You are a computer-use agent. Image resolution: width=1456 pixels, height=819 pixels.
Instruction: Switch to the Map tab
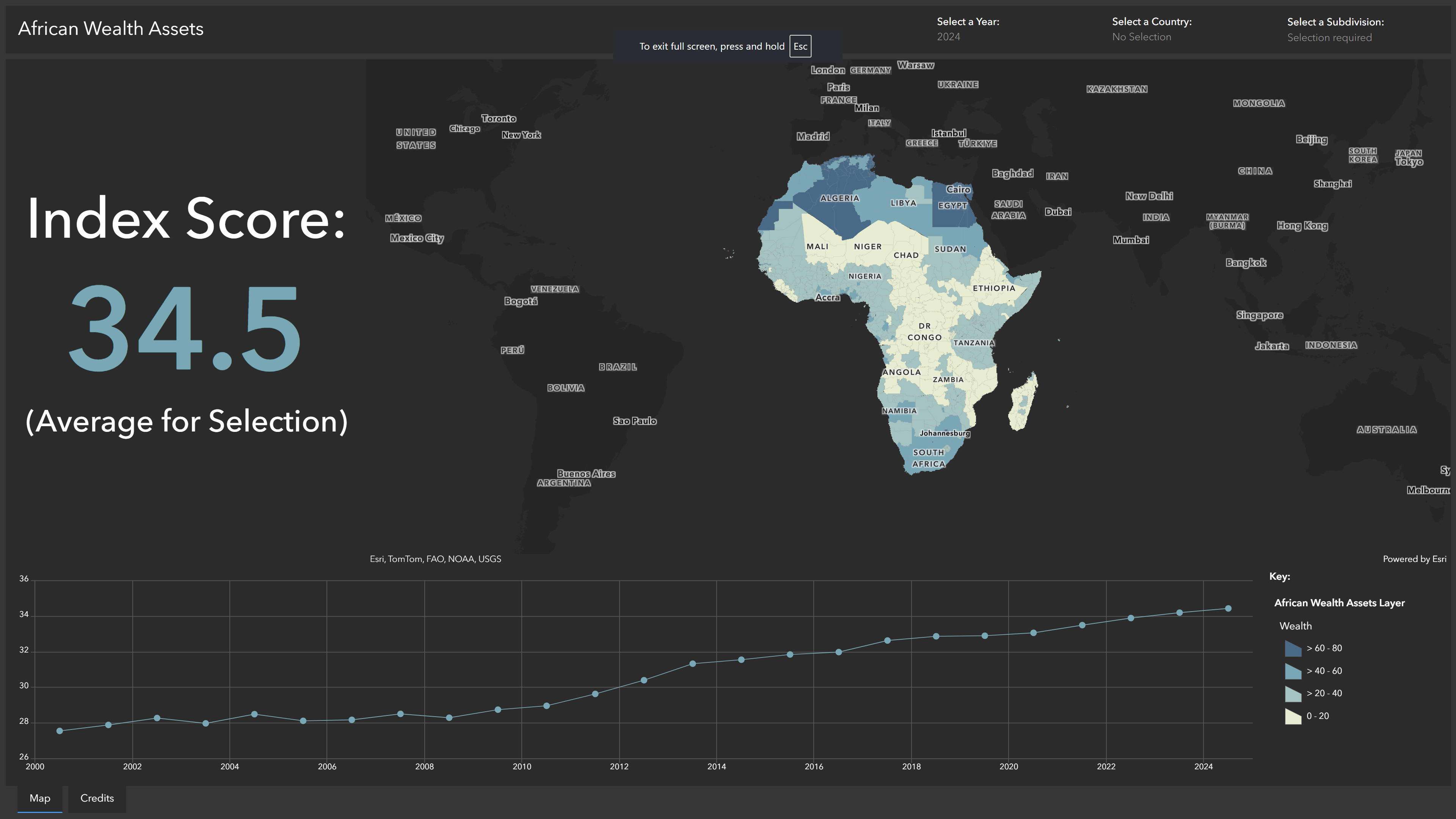(39, 798)
